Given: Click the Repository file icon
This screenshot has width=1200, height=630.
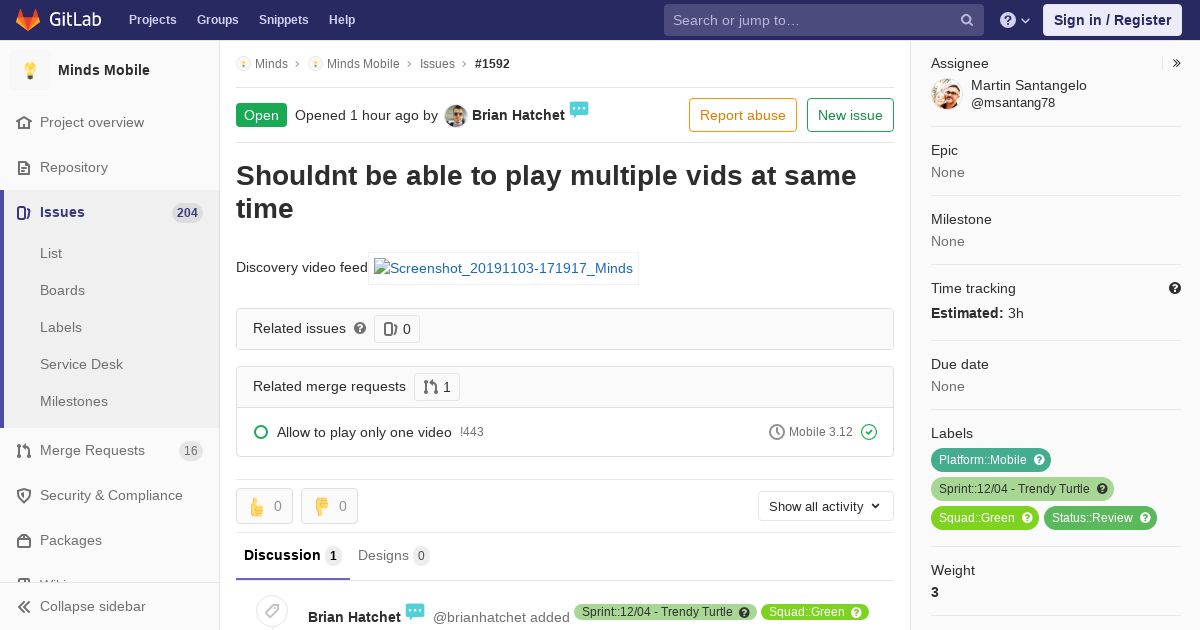Looking at the screenshot, I should pos(24,167).
